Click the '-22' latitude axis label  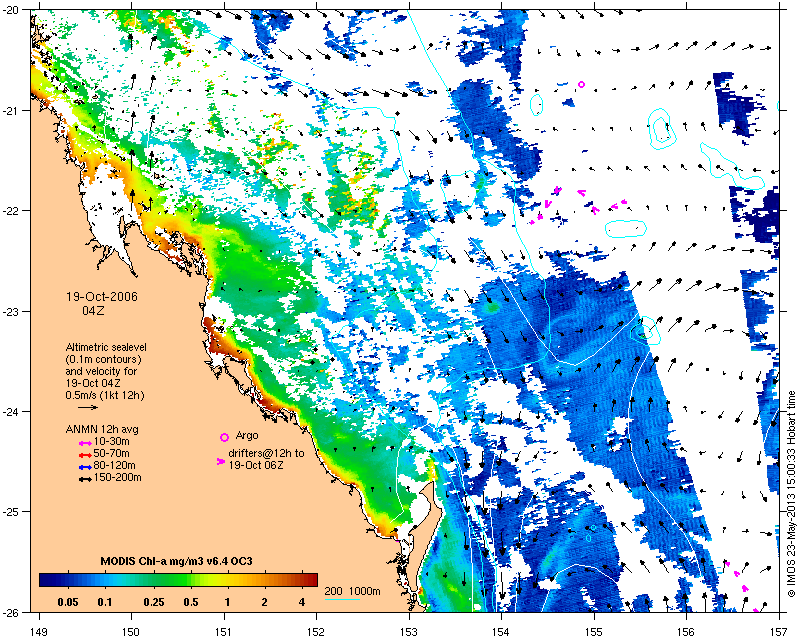[12, 211]
